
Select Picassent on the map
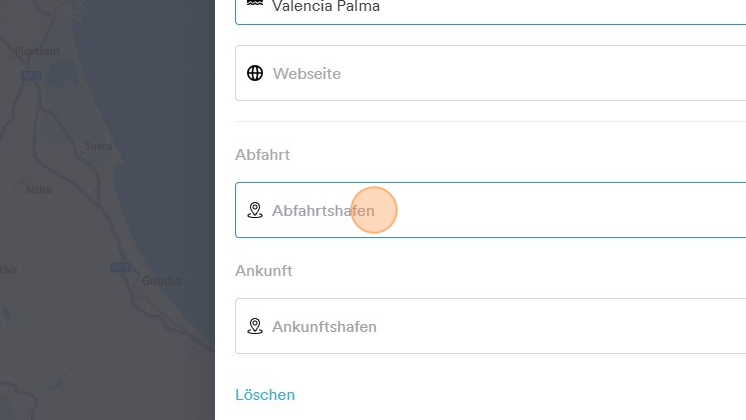click(x=38, y=50)
